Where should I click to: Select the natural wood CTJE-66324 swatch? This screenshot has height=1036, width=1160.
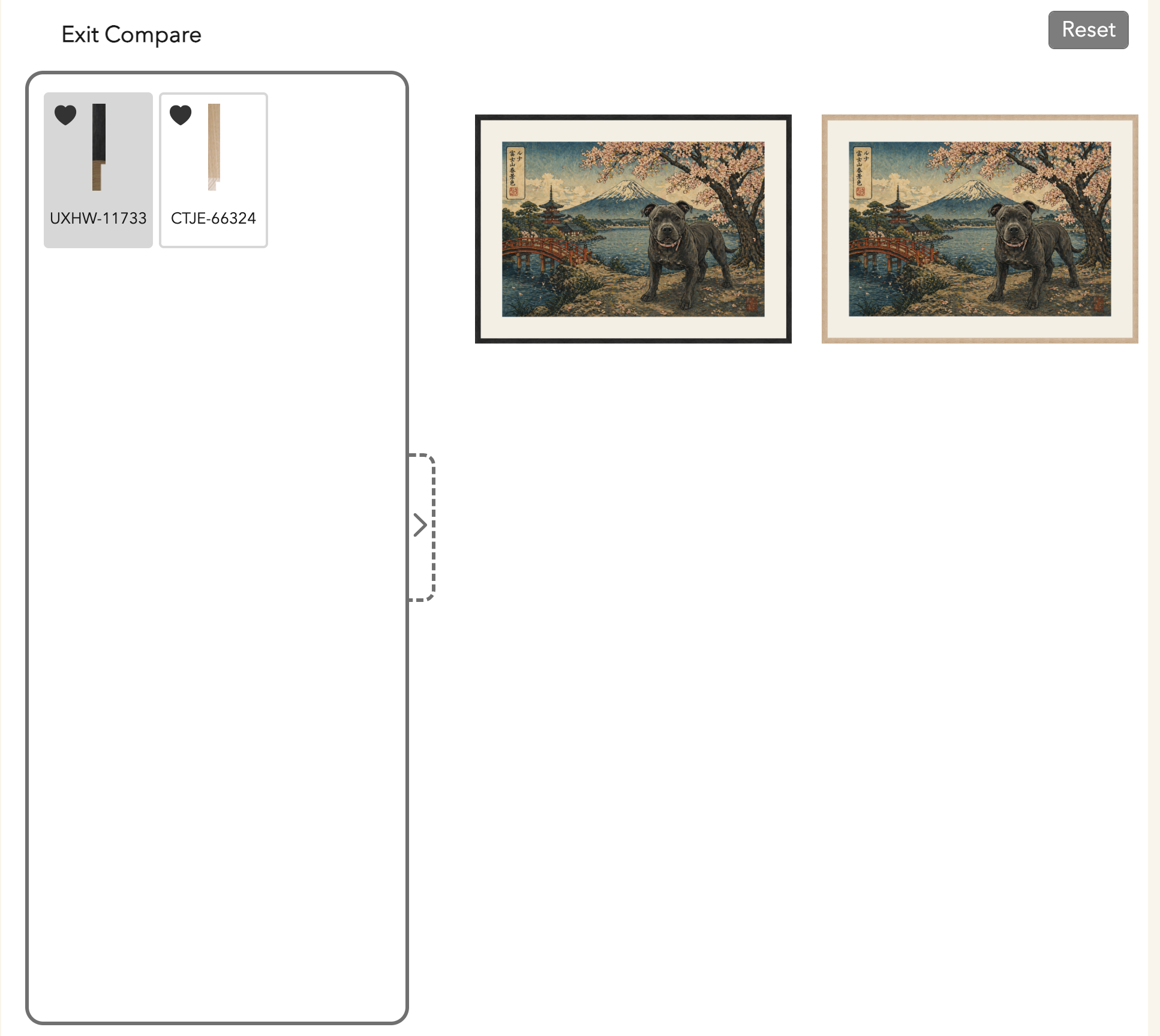point(214,147)
